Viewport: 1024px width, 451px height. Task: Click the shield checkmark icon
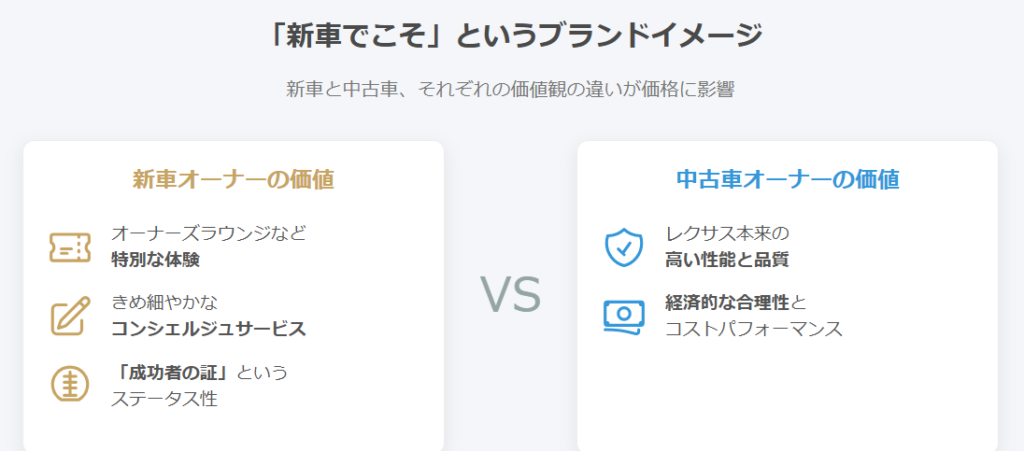pyautogui.click(x=624, y=247)
